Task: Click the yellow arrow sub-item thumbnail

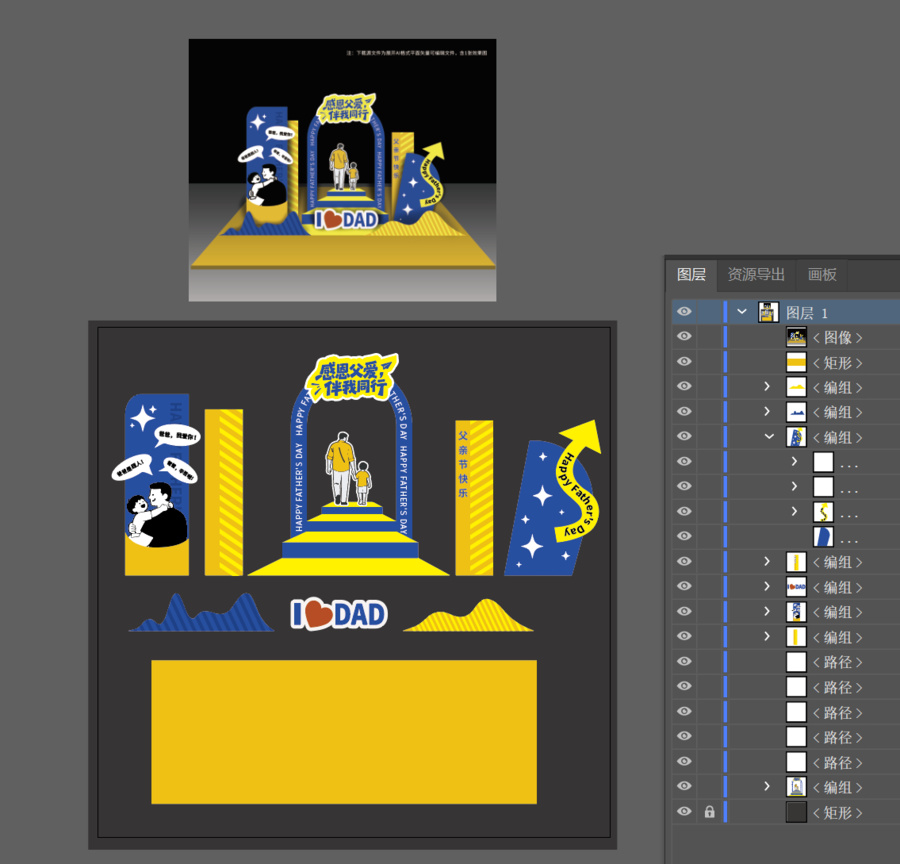Action: 824,512
